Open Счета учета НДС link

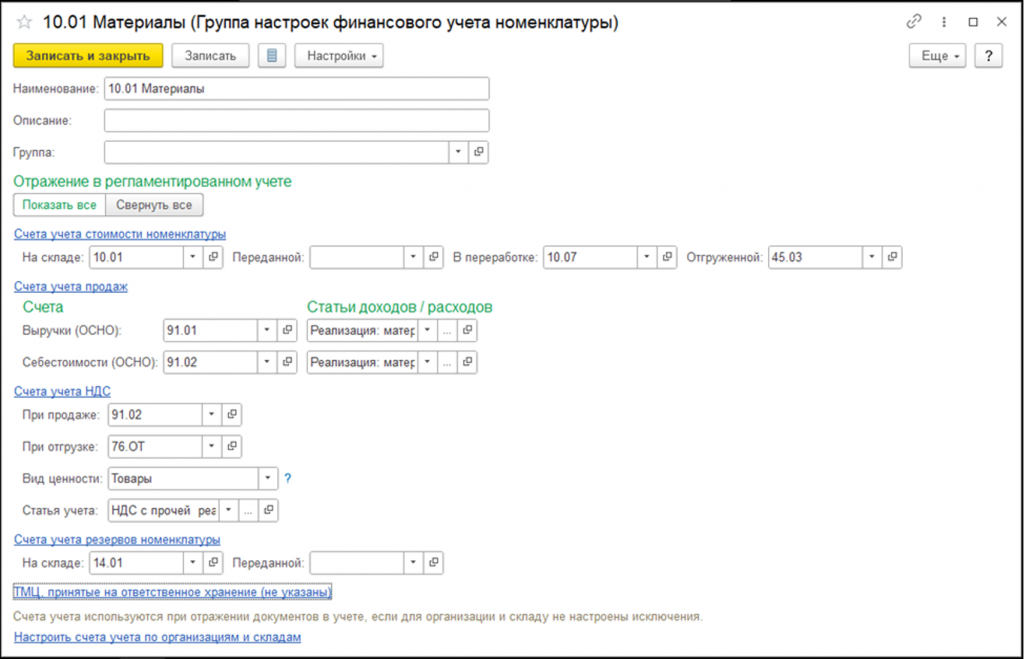coord(62,391)
